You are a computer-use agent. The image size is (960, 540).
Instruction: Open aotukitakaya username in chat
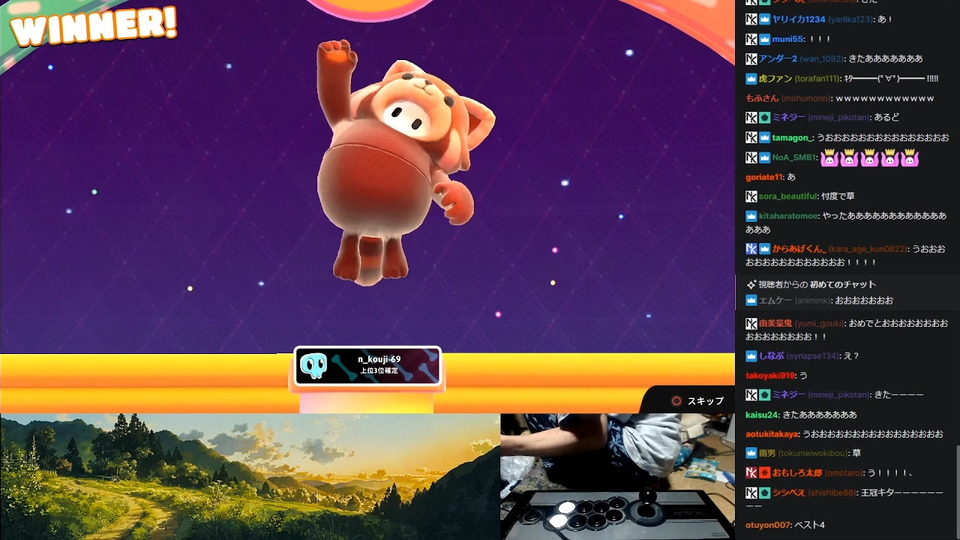click(x=772, y=434)
